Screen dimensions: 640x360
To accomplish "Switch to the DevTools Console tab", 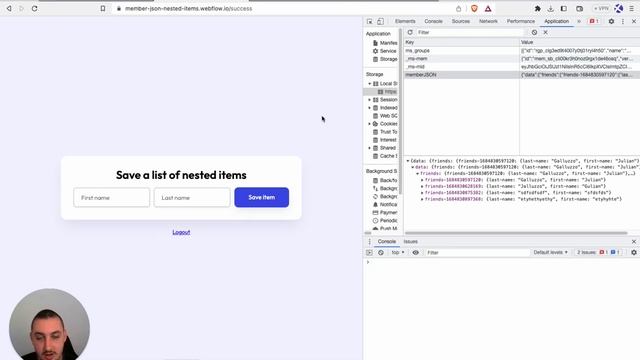I will point(433,21).
